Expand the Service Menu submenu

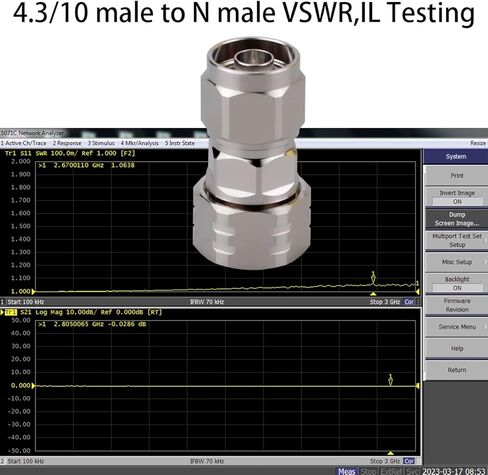(x=456, y=327)
